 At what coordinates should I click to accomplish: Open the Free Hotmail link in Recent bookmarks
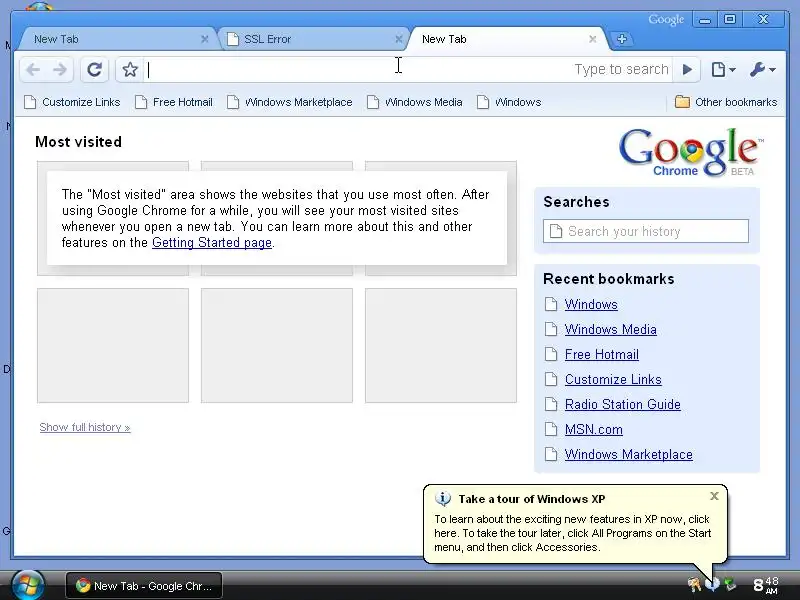click(x=602, y=355)
